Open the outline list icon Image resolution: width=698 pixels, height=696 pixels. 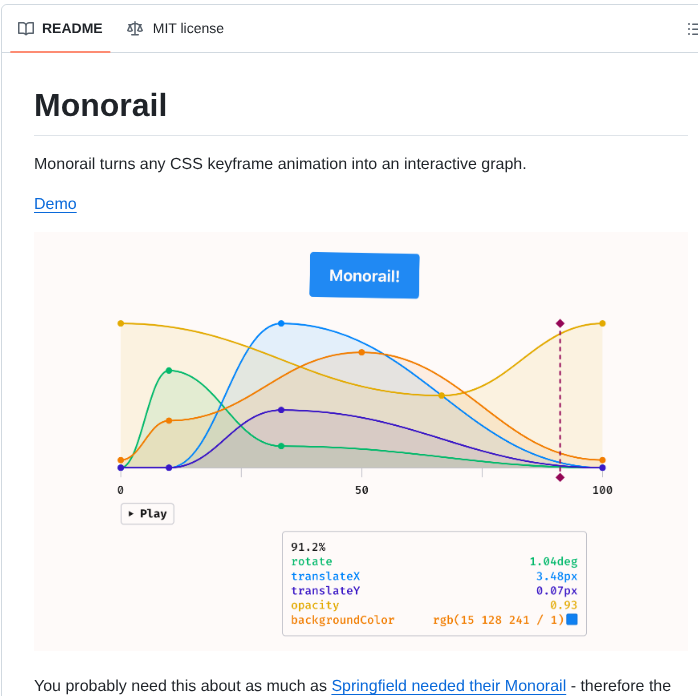(692, 29)
